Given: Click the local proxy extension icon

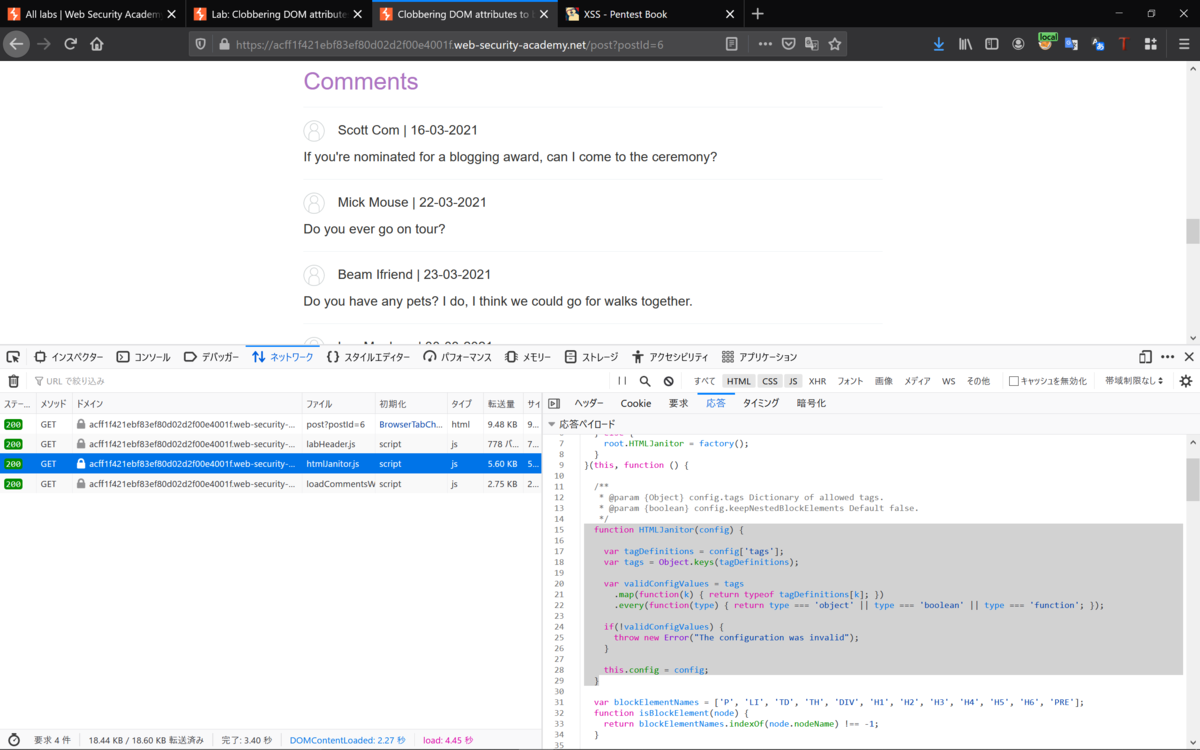Looking at the screenshot, I should pyautogui.click(x=1046, y=42).
